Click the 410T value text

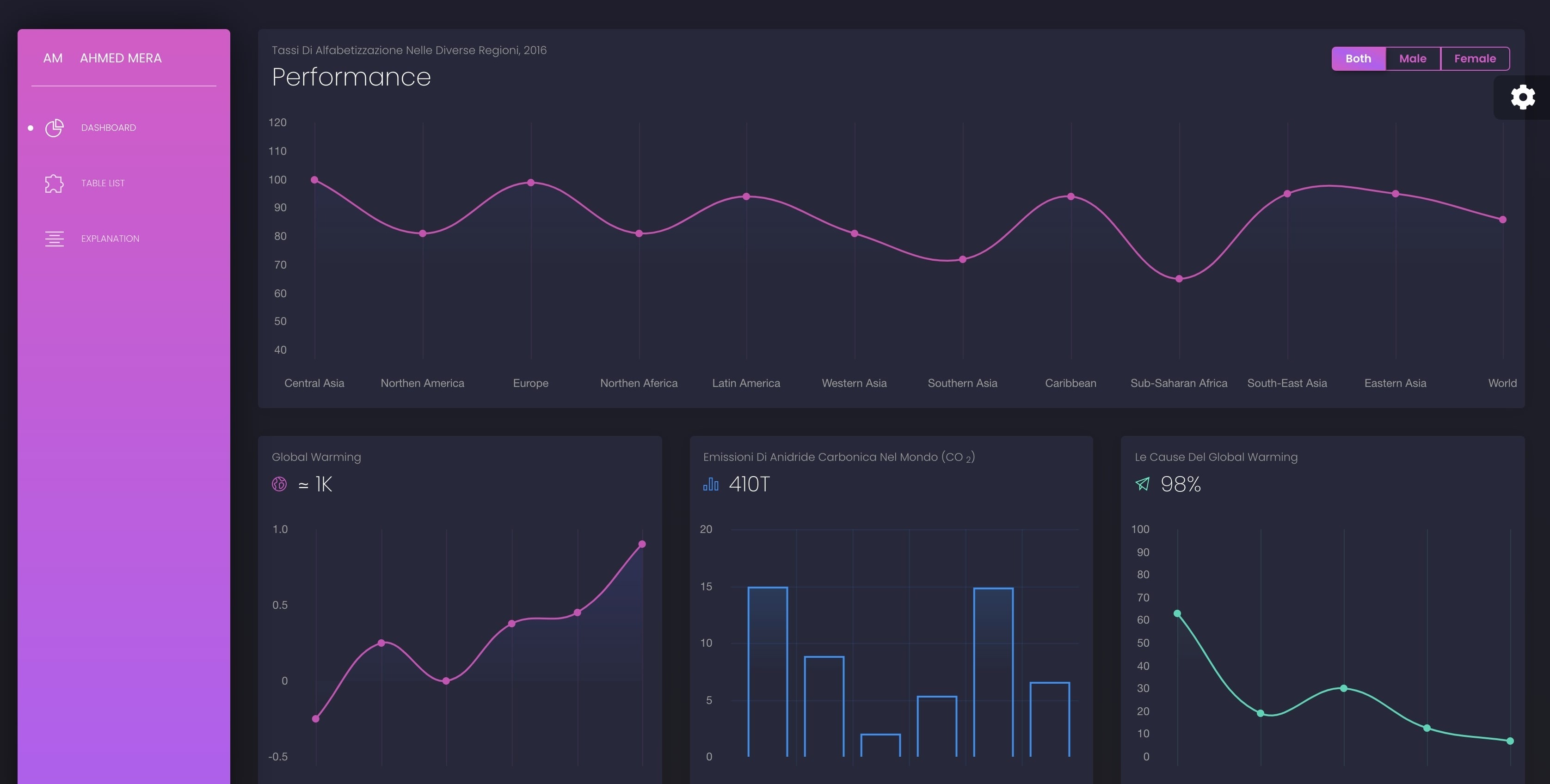749,484
